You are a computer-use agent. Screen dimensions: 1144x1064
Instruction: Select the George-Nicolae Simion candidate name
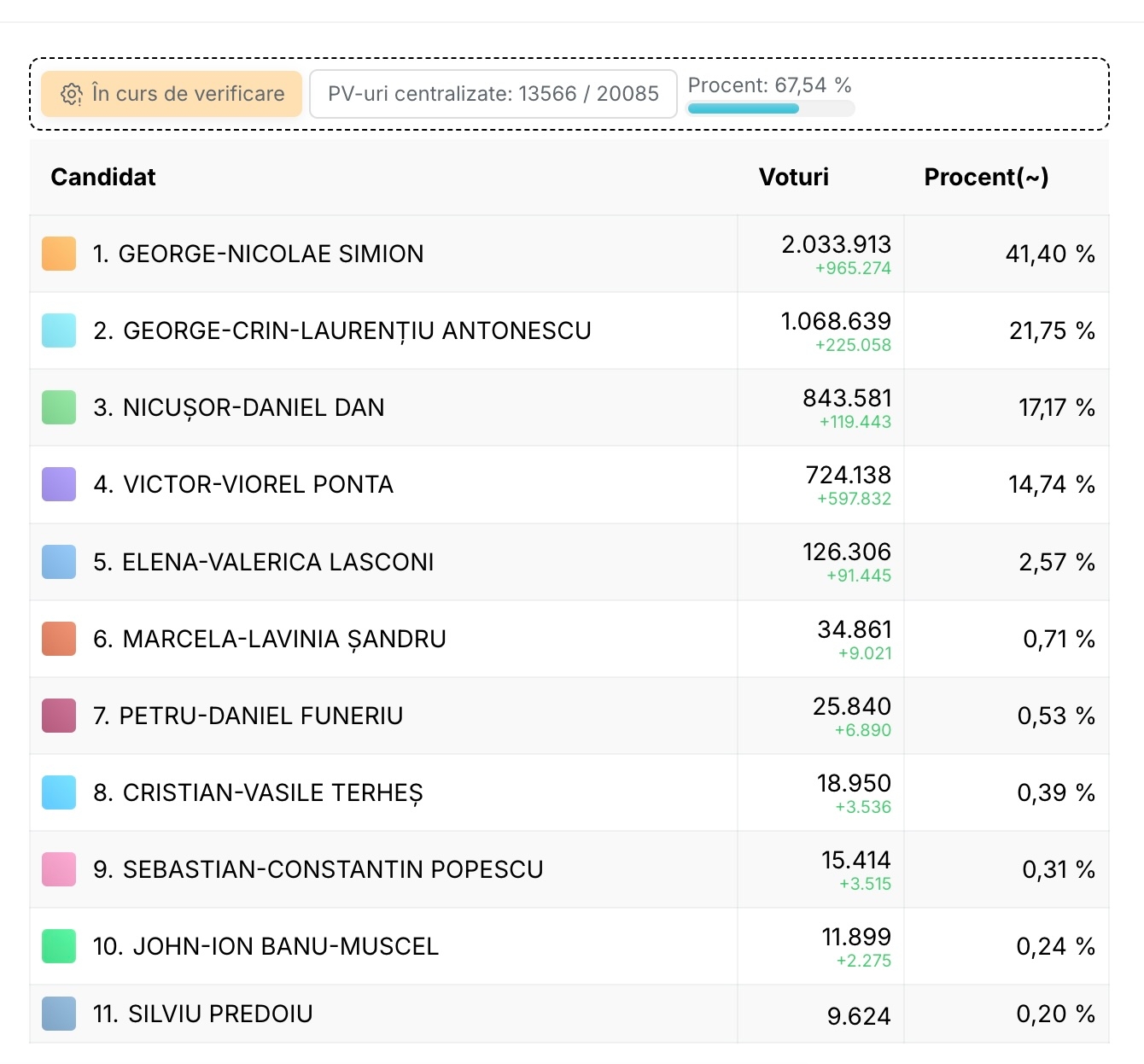click(258, 254)
